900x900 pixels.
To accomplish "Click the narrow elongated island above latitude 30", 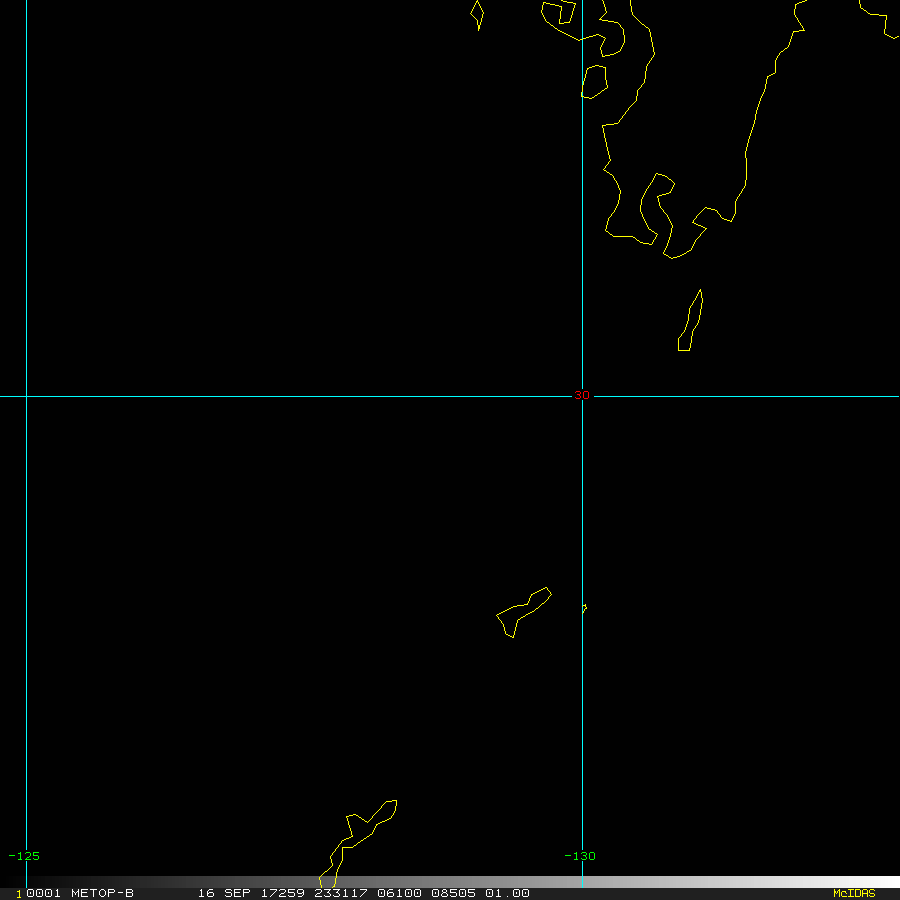I will [690, 320].
